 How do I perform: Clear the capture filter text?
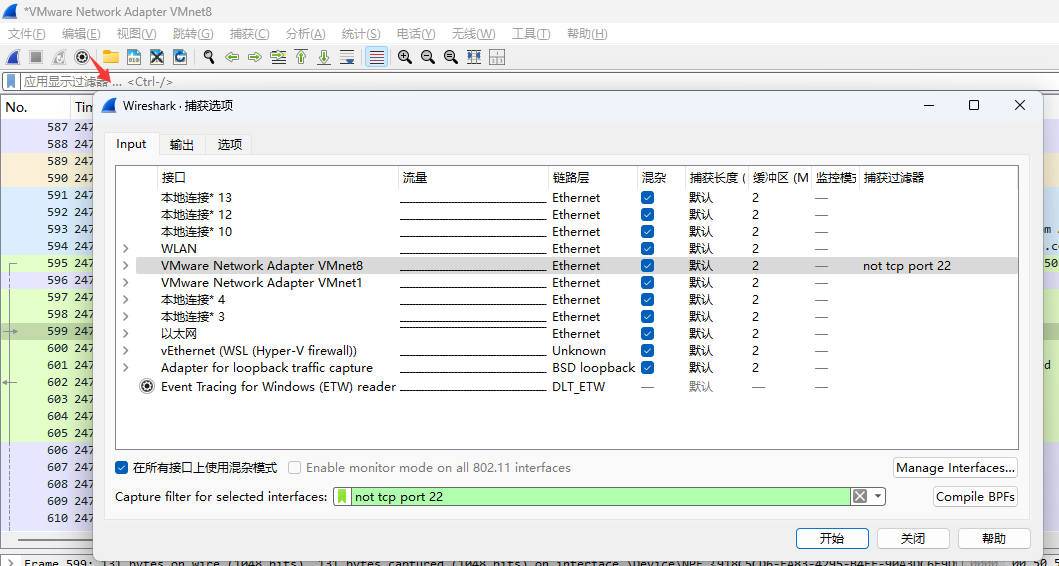[x=859, y=497]
